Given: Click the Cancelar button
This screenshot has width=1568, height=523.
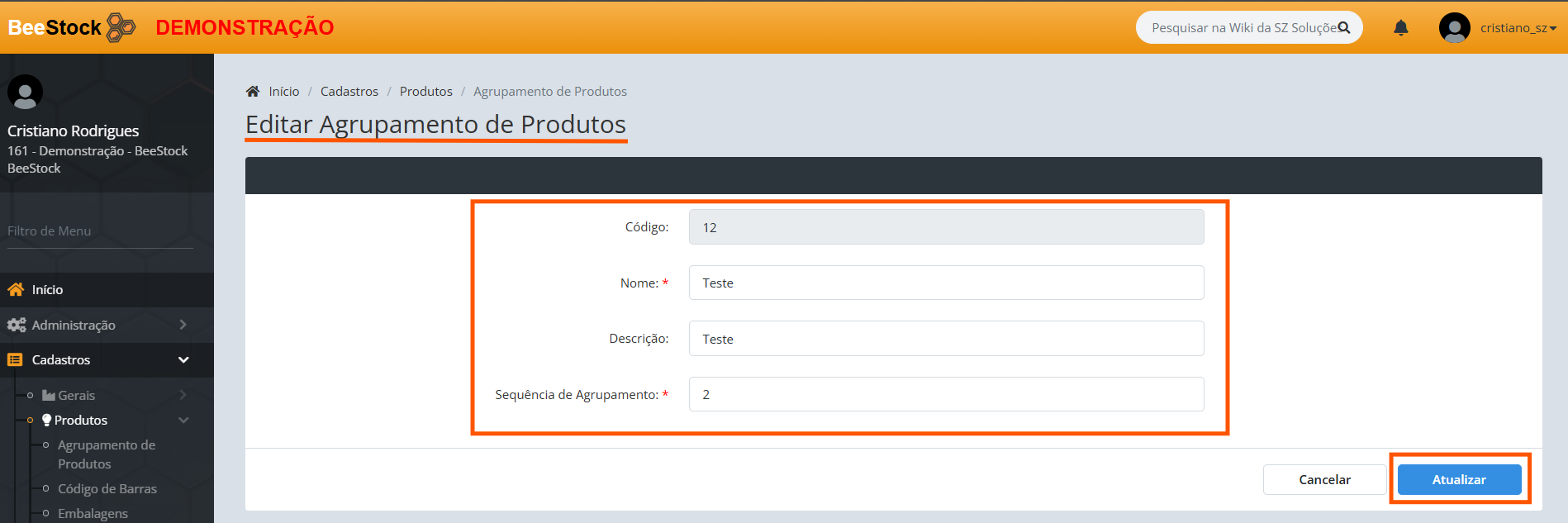Looking at the screenshot, I should pos(1324,479).
